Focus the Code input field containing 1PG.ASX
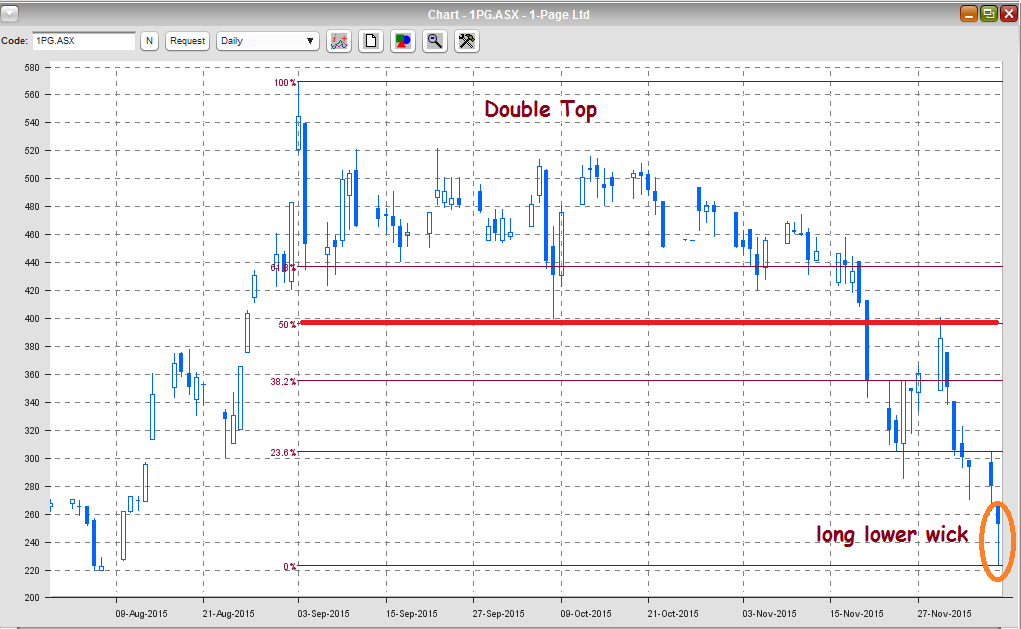This screenshot has width=1021, height=629. [84, 41]
